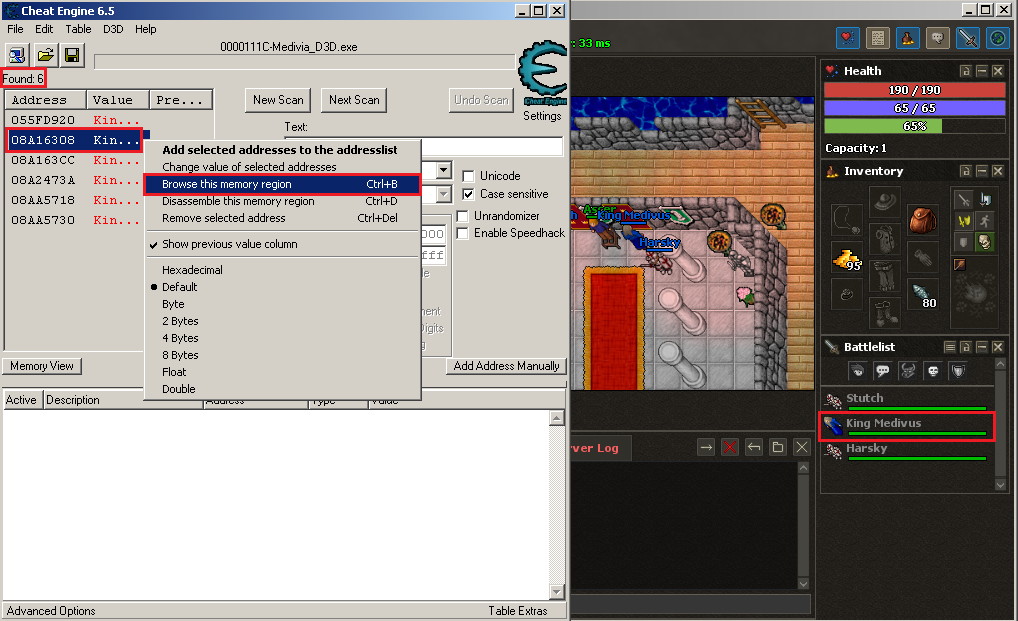This screenshot has width=1018, height=621.
Task: Click the Next Scan button
Action: pos(354,100)
